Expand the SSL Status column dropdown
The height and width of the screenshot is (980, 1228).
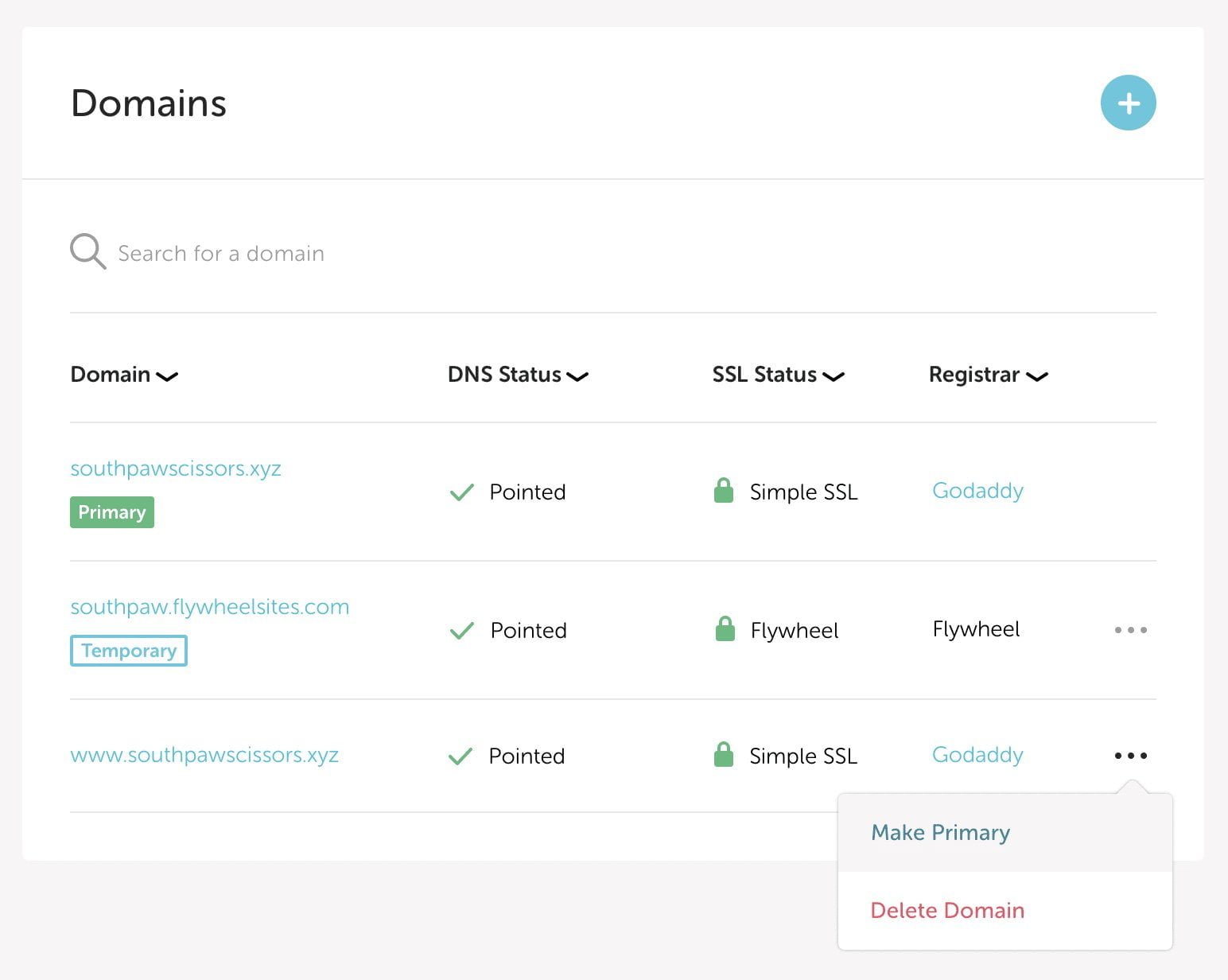tap(834, 378)
